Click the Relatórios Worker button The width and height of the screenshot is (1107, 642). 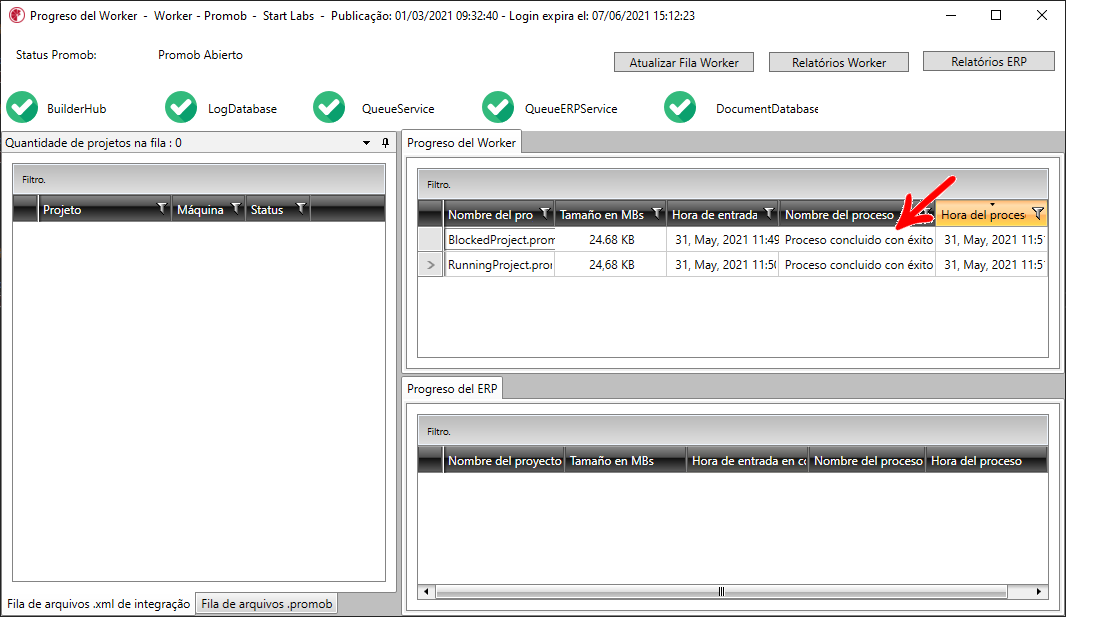pyautogui.click(x=839, y=62)
